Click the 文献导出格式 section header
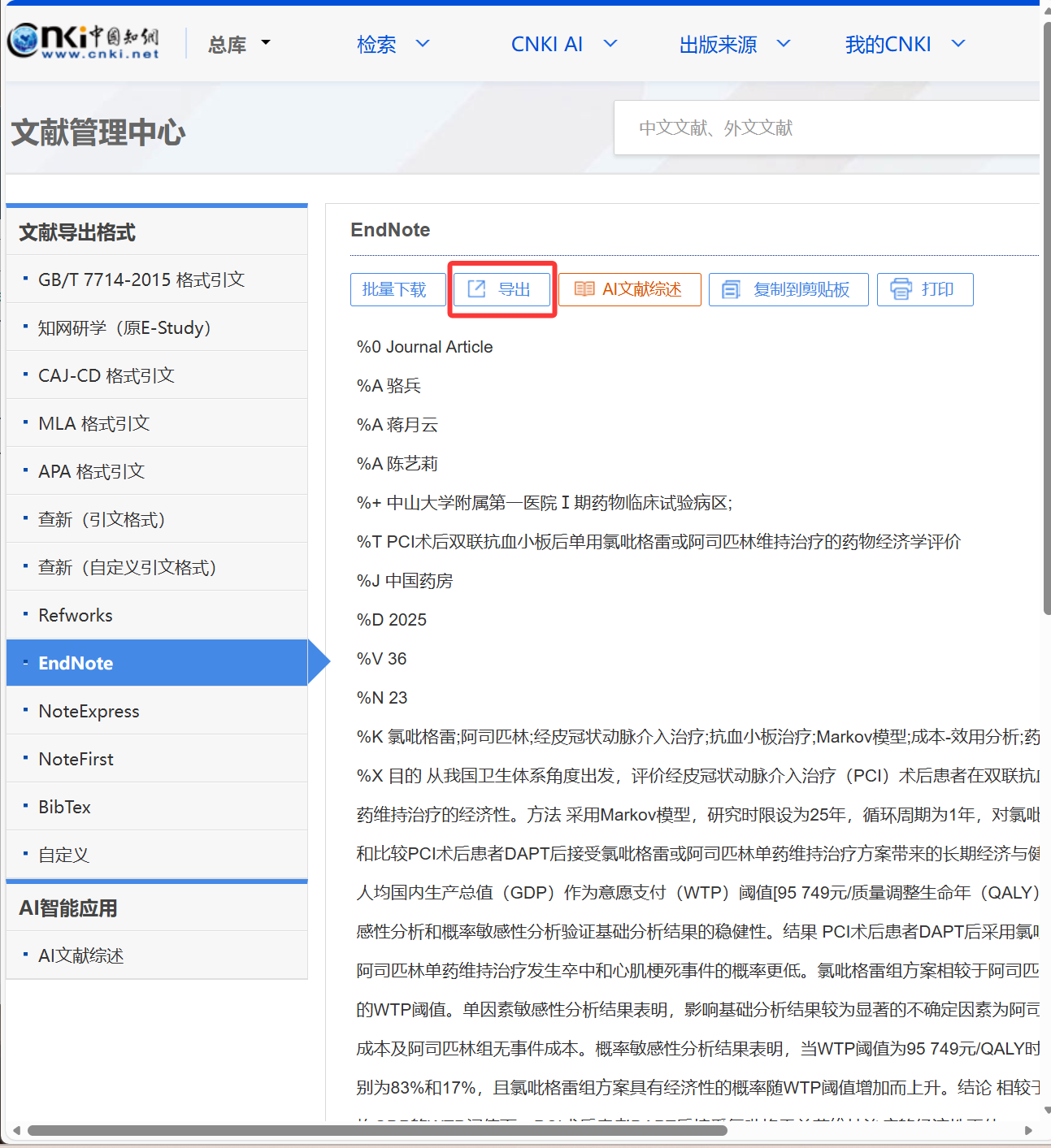Viewport: 1051px width, 1148px height. coord(77,232)
